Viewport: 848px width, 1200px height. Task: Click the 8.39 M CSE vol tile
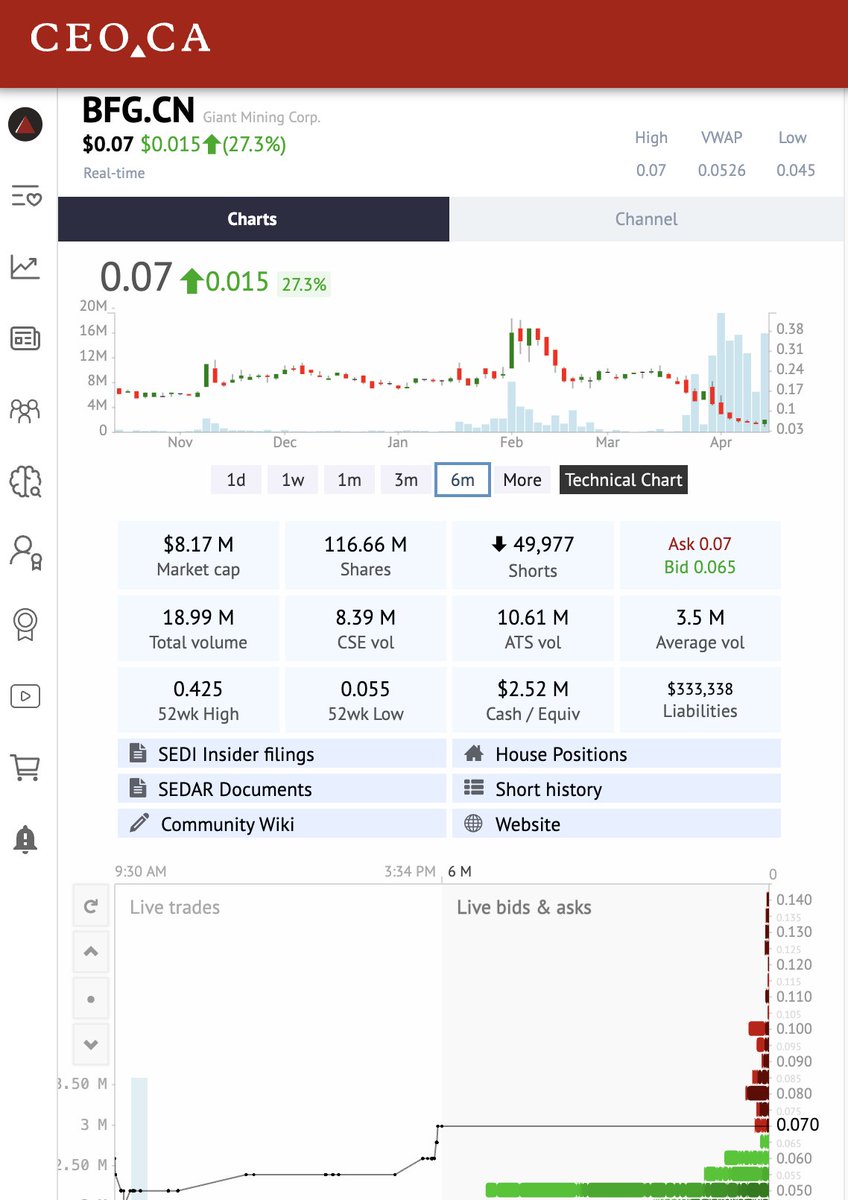pyautogui.click(x=365, y=629)
